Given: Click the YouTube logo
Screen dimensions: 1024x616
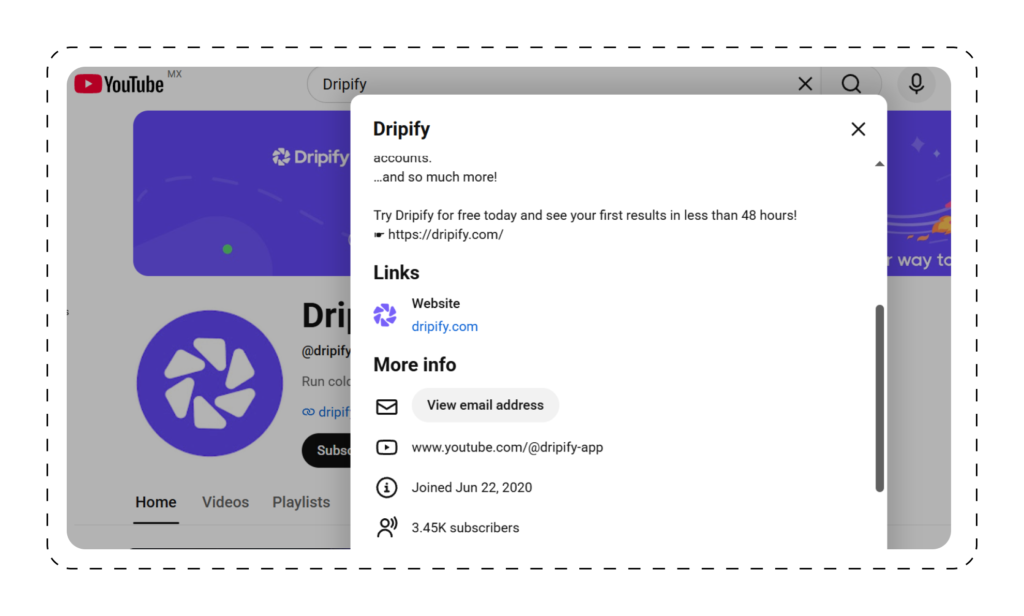Looking at the screenshot, I should [x=119, y=84].
